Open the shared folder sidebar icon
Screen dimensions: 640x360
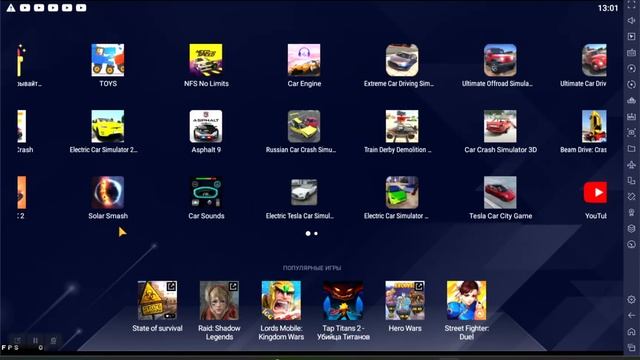click(x=631, y=148)
